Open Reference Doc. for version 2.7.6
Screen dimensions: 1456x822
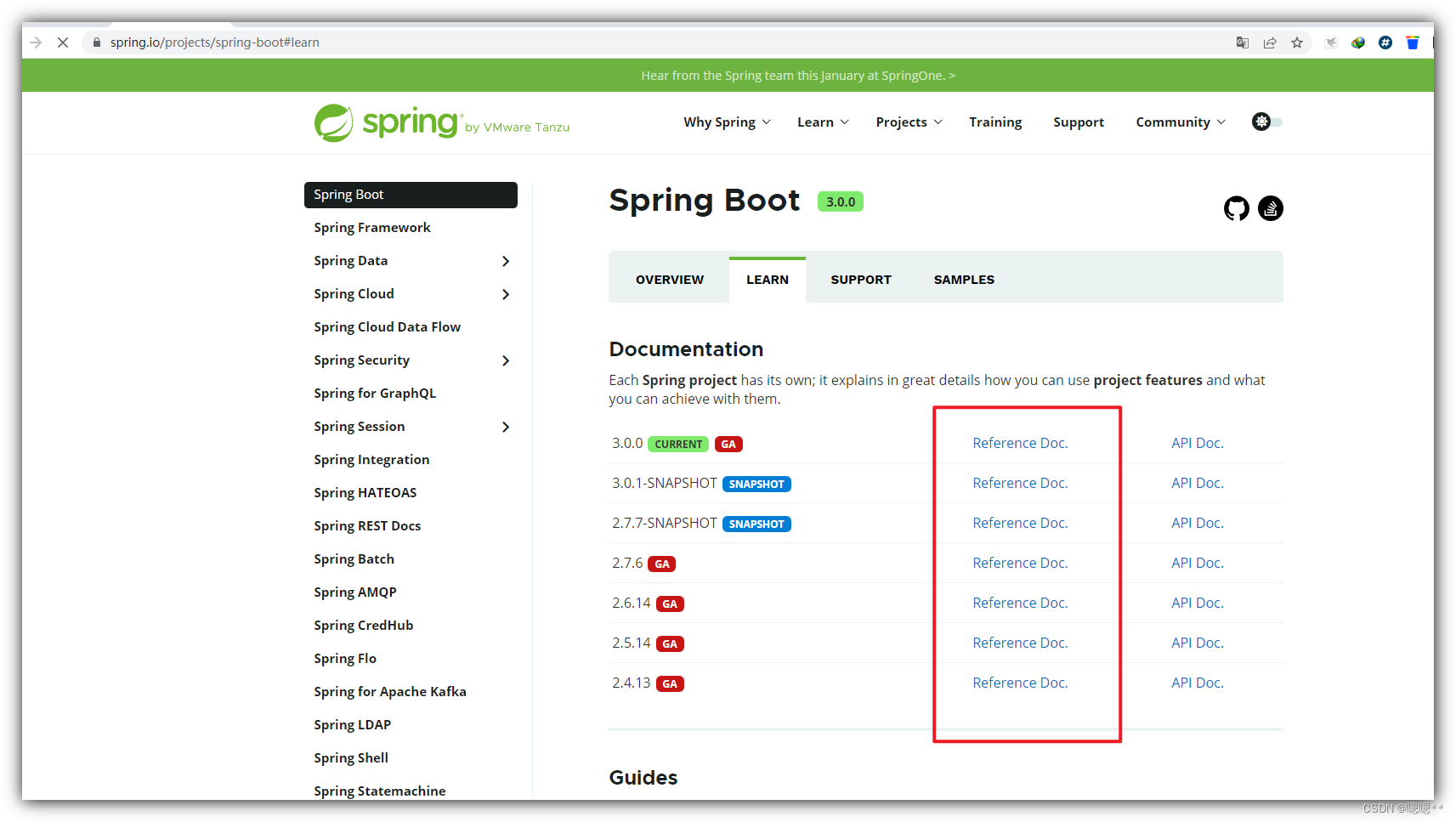pos(1020,563)
